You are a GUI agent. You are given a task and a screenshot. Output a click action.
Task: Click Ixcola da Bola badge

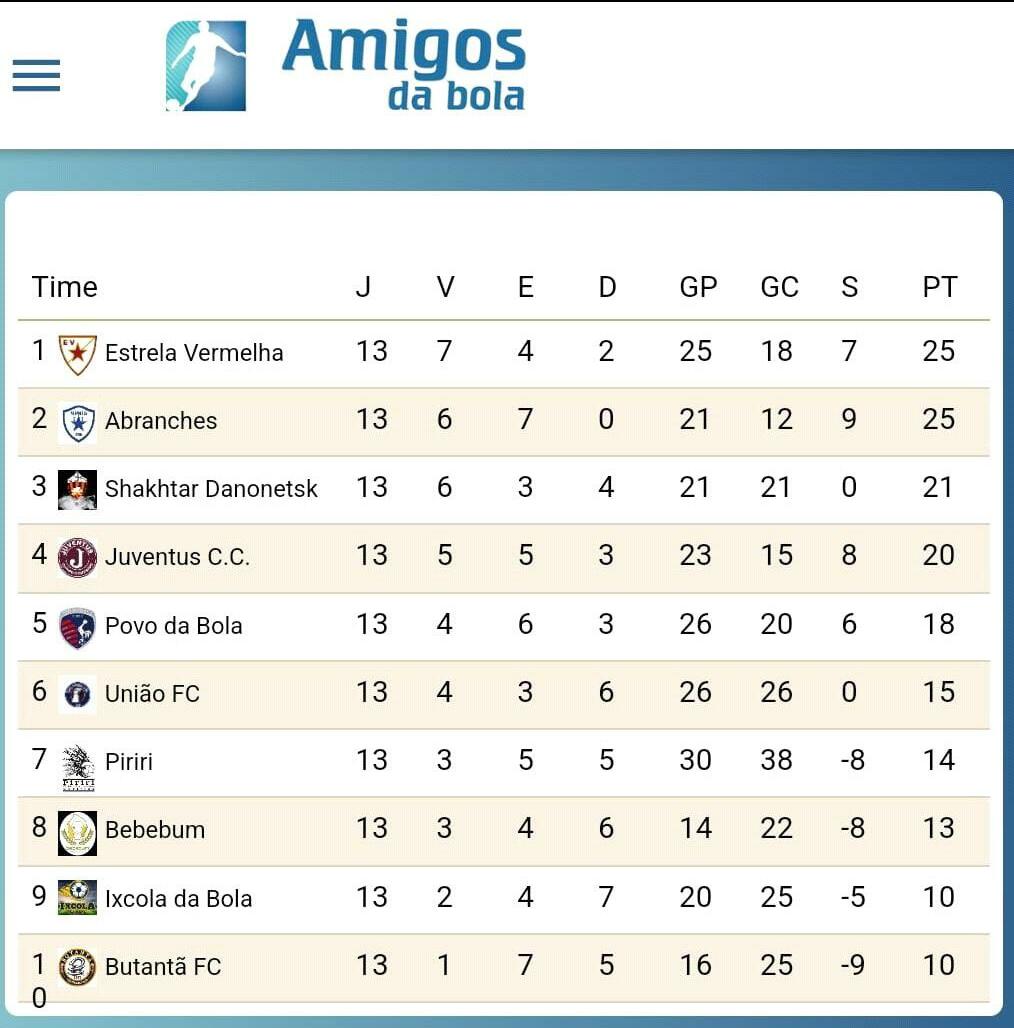tap(77, 898)
